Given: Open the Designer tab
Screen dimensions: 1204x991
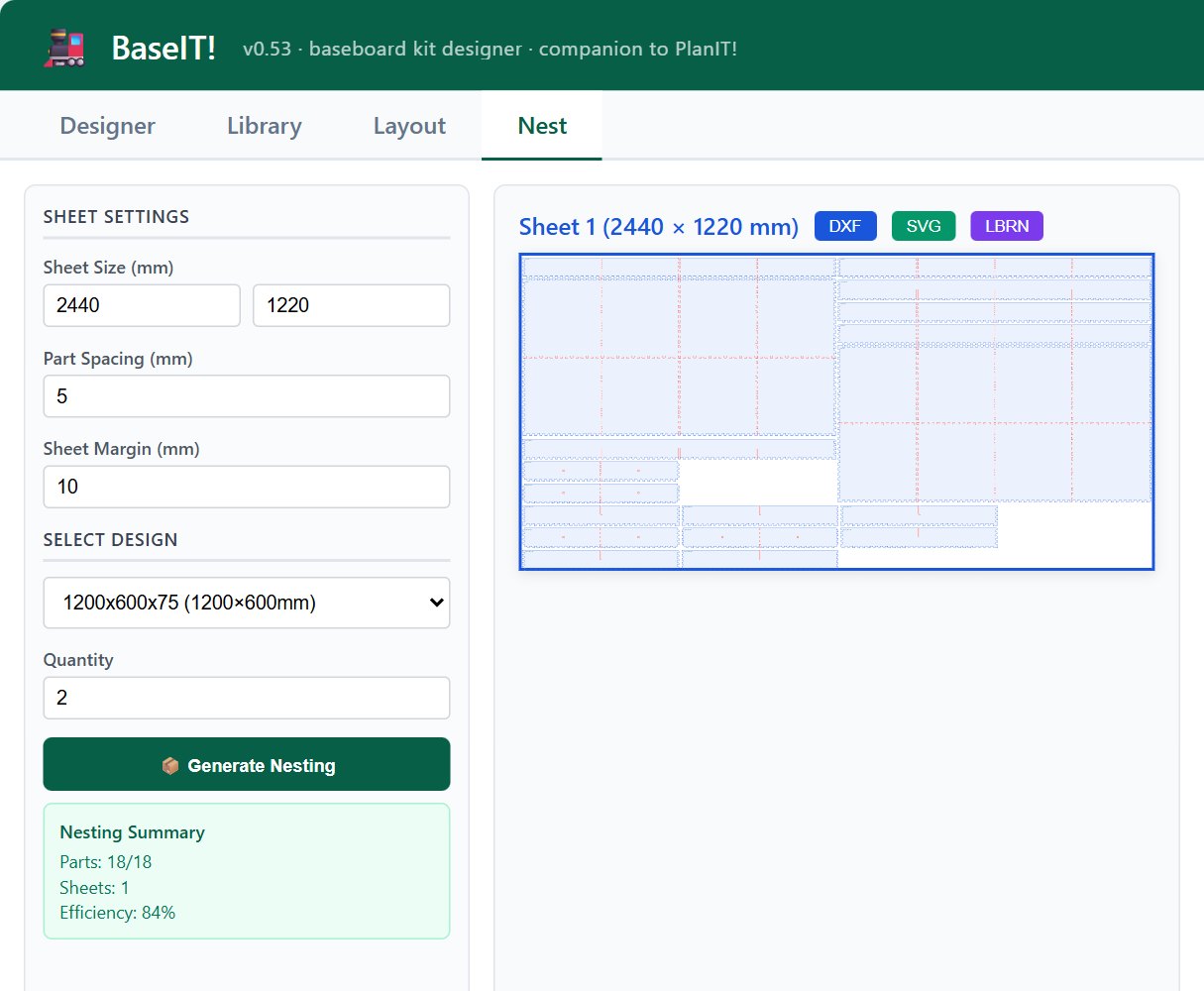Looking at the screenshot, I should pyautogui.click(x=107, y=126).
